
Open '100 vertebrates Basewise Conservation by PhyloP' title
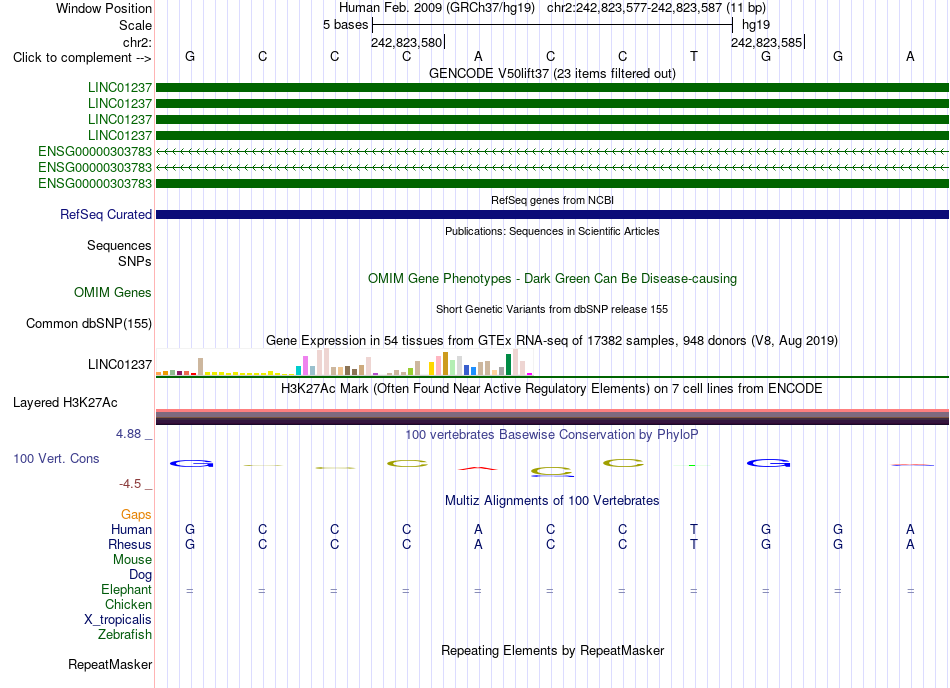click(x=552, y=434)
